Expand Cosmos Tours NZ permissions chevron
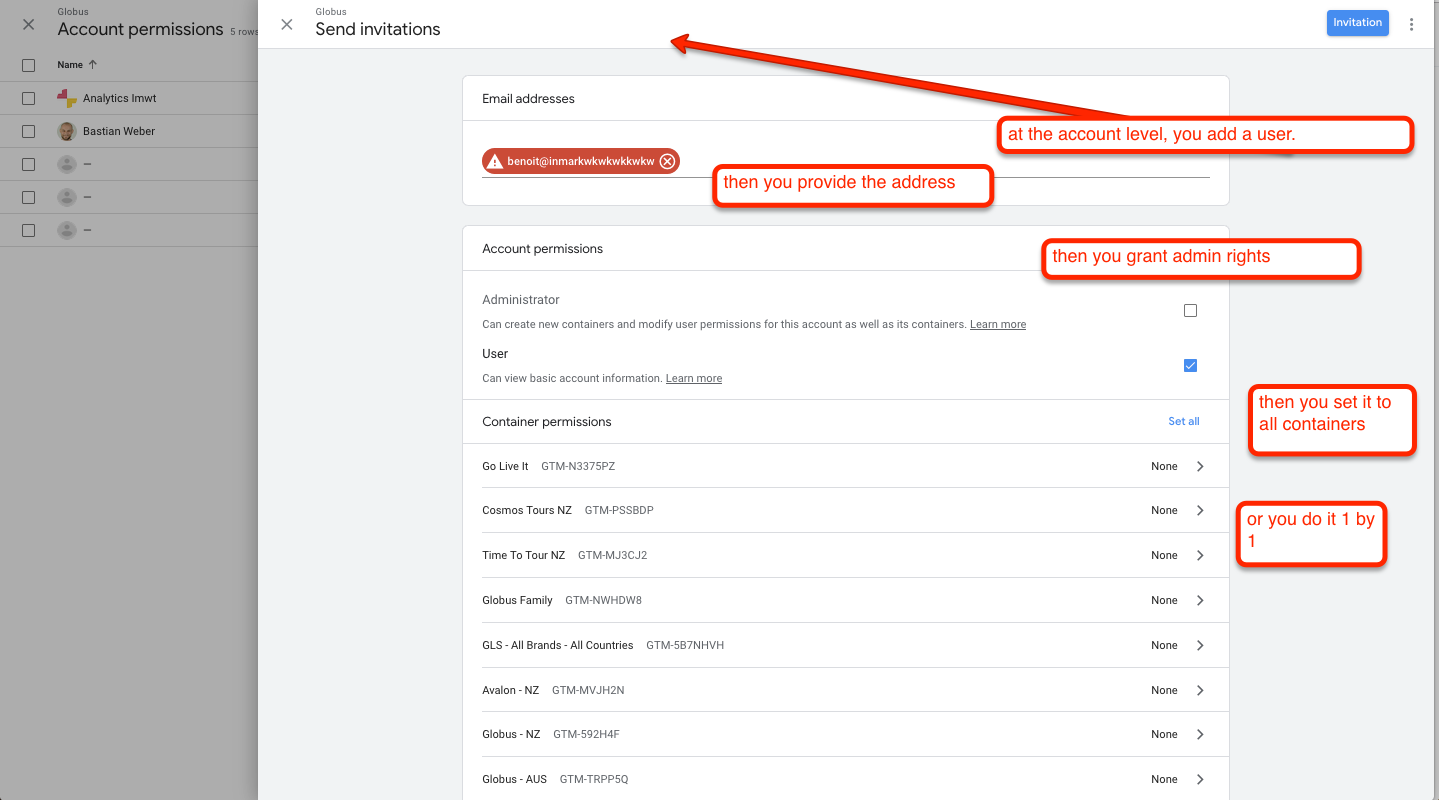 pos(1200,510)
